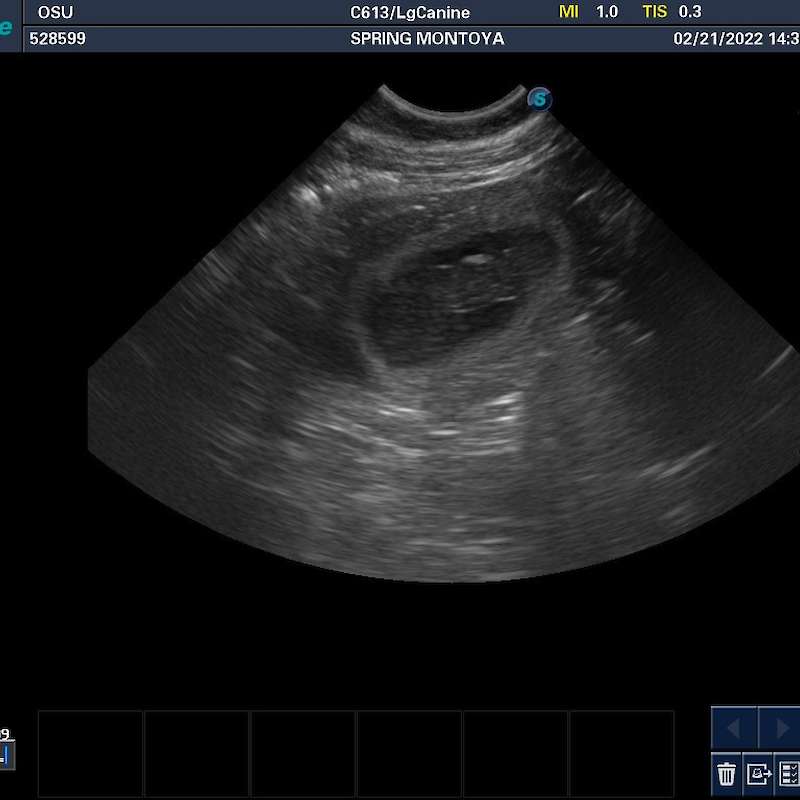Viewport: 800px width, 800px height.
Task: Click the patient name SPRING MONTOYA
Action: 427,39
